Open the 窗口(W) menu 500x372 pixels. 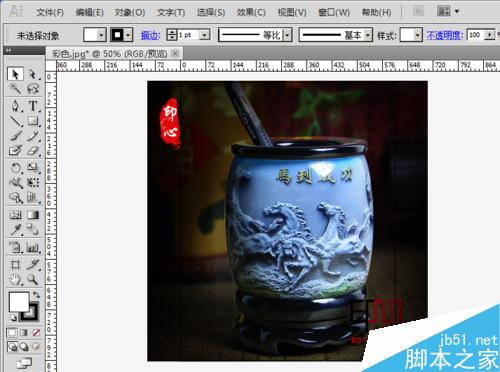tap(334, 13)
